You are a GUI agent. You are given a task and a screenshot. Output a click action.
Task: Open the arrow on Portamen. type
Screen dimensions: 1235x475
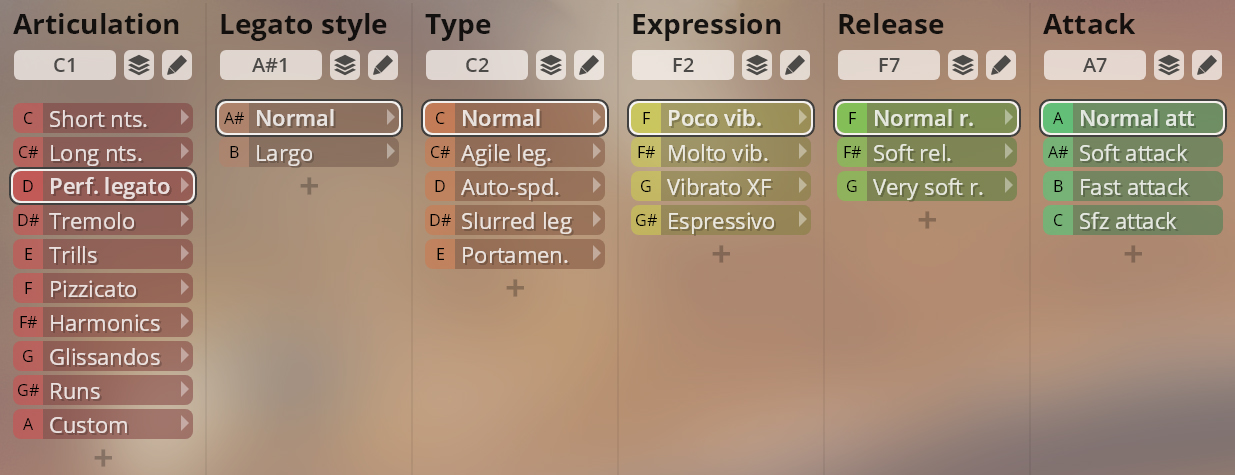(596, 255)
